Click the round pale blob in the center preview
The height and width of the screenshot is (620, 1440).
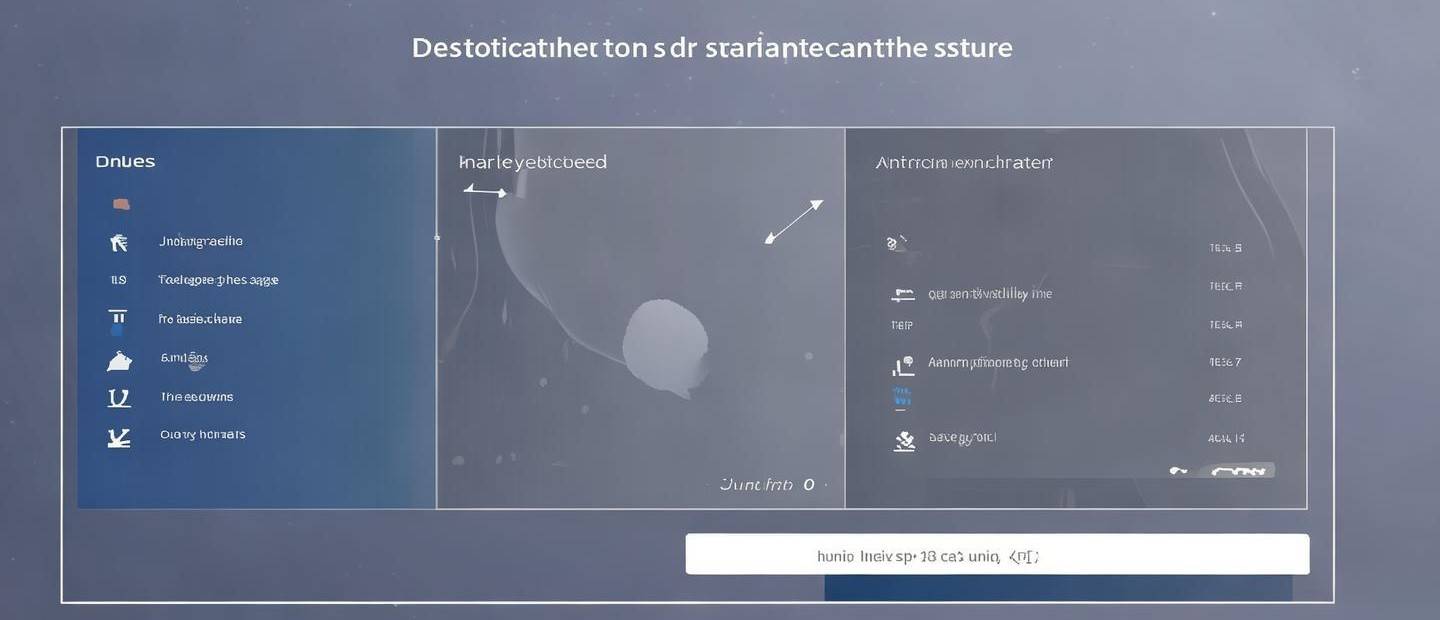pos(665,345)
